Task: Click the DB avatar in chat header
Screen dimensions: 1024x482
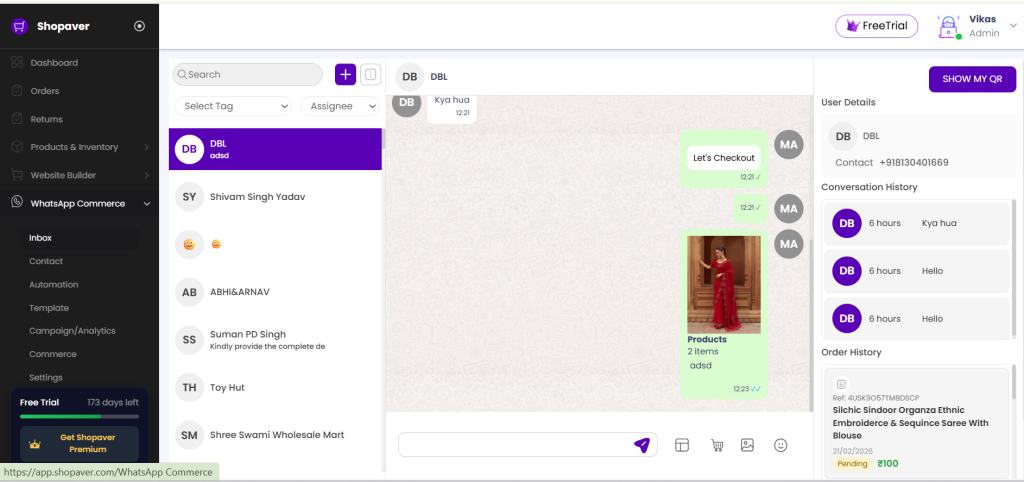Action: 409,77
